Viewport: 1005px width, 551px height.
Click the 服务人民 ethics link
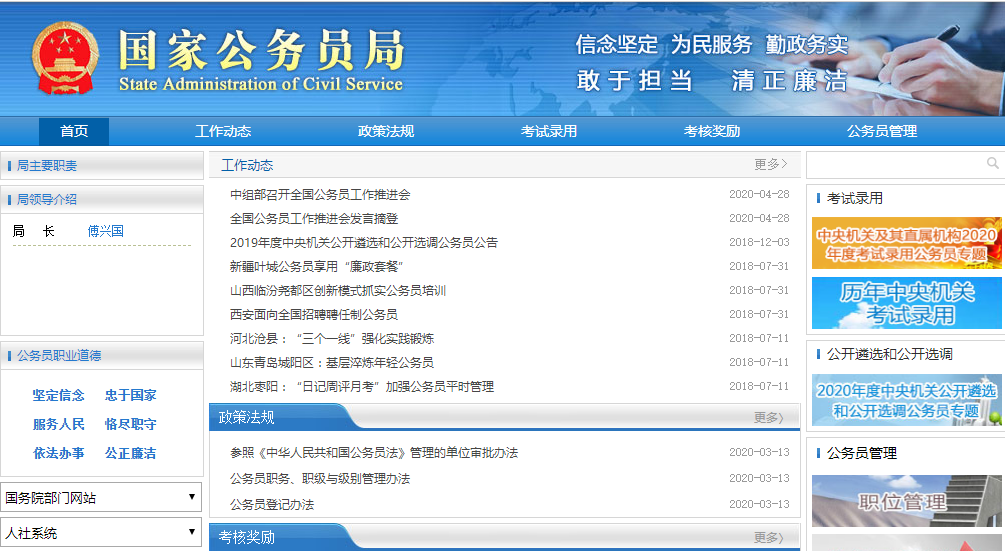tap(58, 424)
